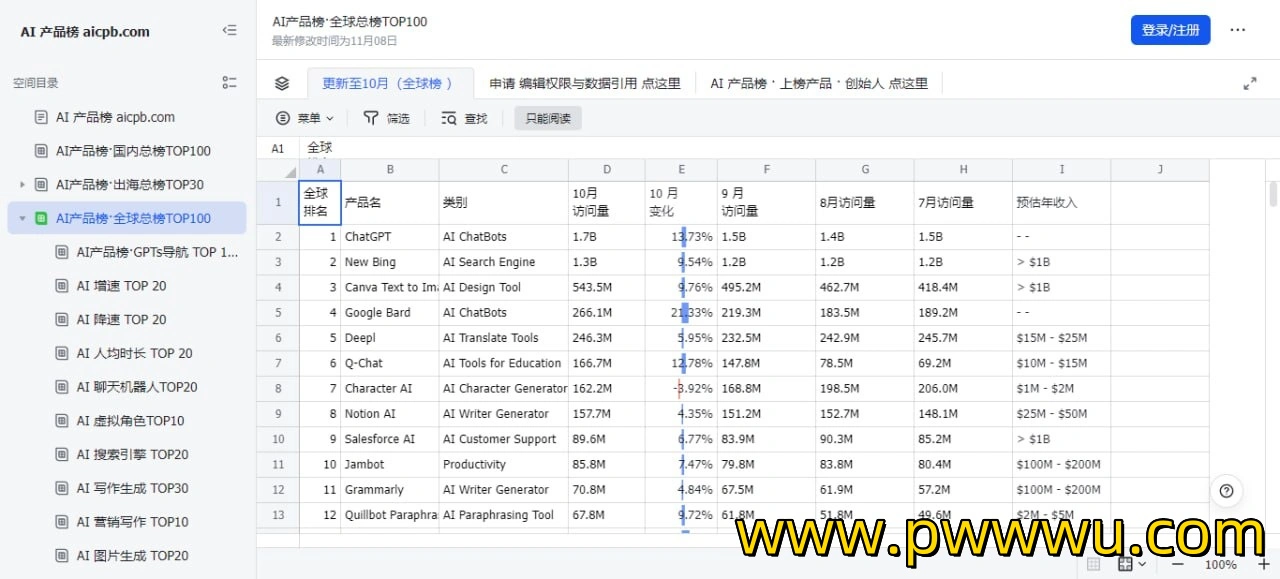Viewport: 1280px width, 579px height.
Task: Select the ChatGPT cell
Action: coord(390,237)
